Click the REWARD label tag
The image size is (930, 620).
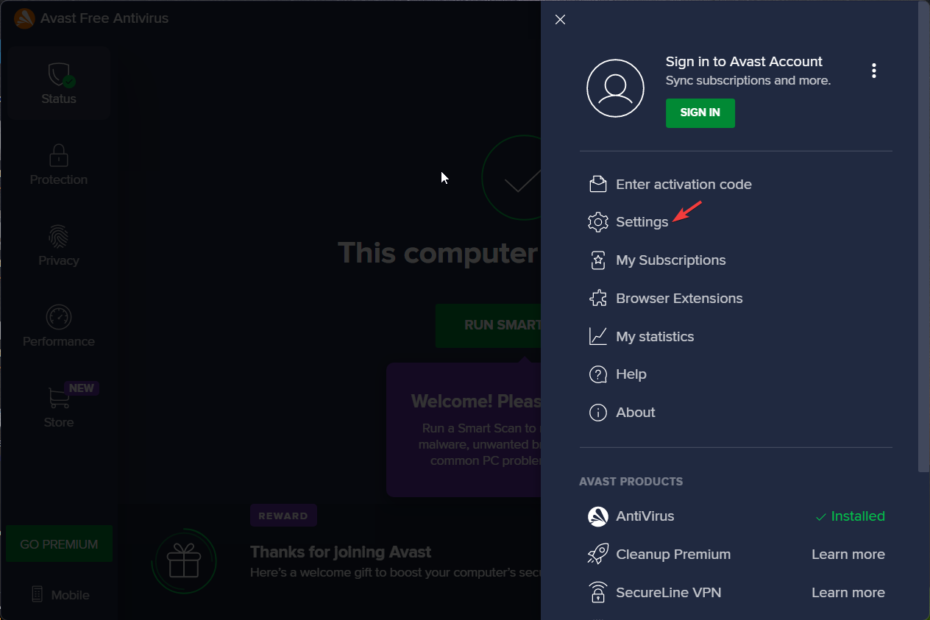(x=283, y=516)
